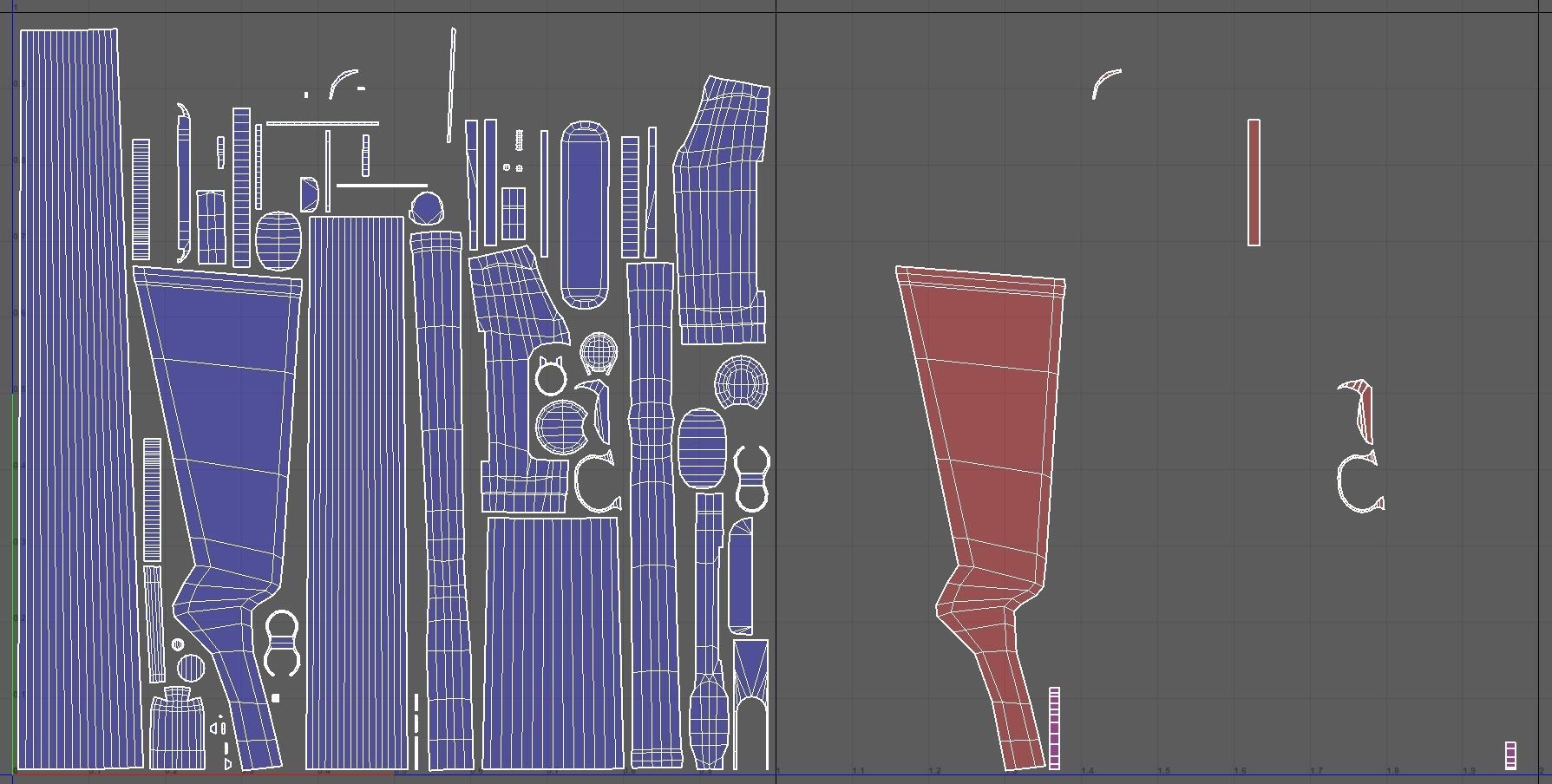
Task: Click the tall blue capsule-shaped UV shell
Action: coord(585,214)
